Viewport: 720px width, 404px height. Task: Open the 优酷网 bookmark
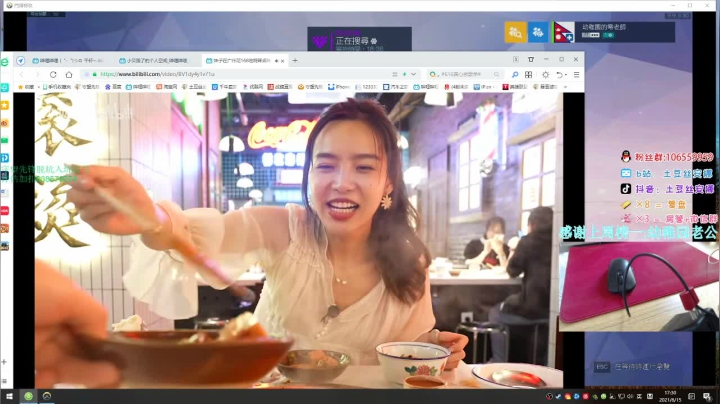pyautogui.click(x=253, y=86)
